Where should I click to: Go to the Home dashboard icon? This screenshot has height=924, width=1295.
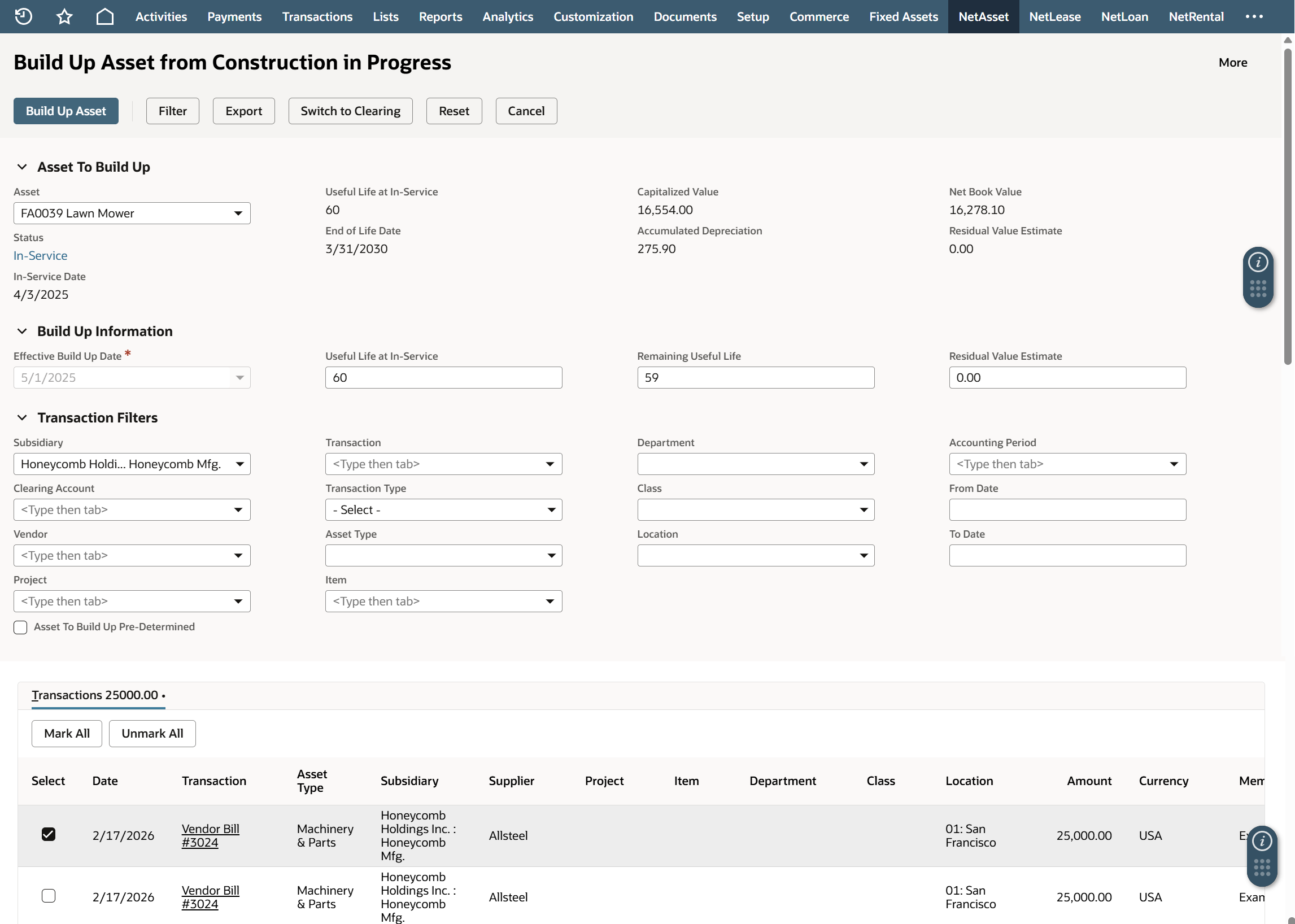tap(104, 16)
